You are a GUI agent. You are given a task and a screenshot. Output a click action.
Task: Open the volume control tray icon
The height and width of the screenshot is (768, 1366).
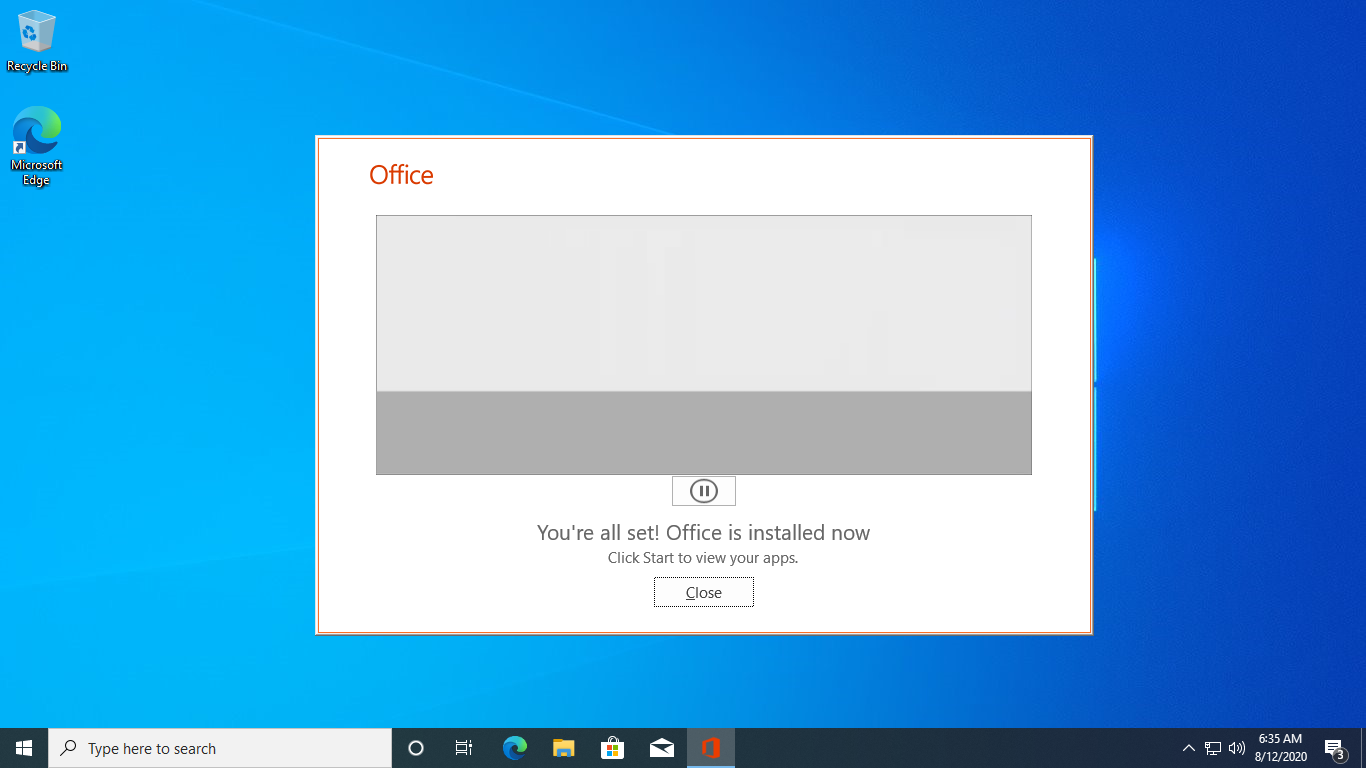coord(1237,748)
